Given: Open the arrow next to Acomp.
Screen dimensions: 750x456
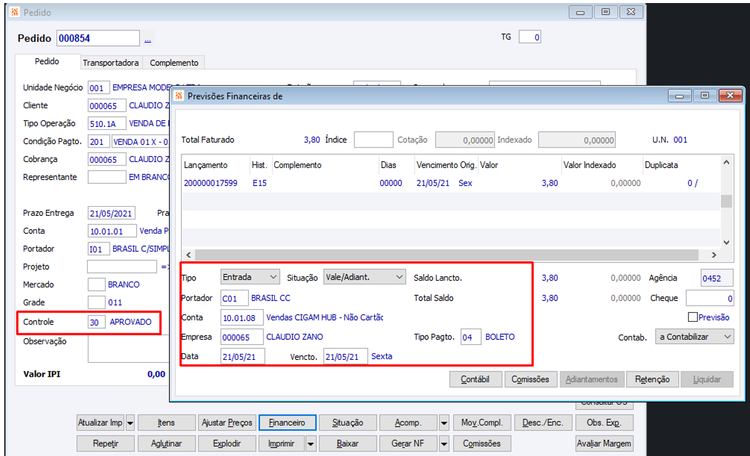Looking at the screenshot, I should tap(444, 423).
